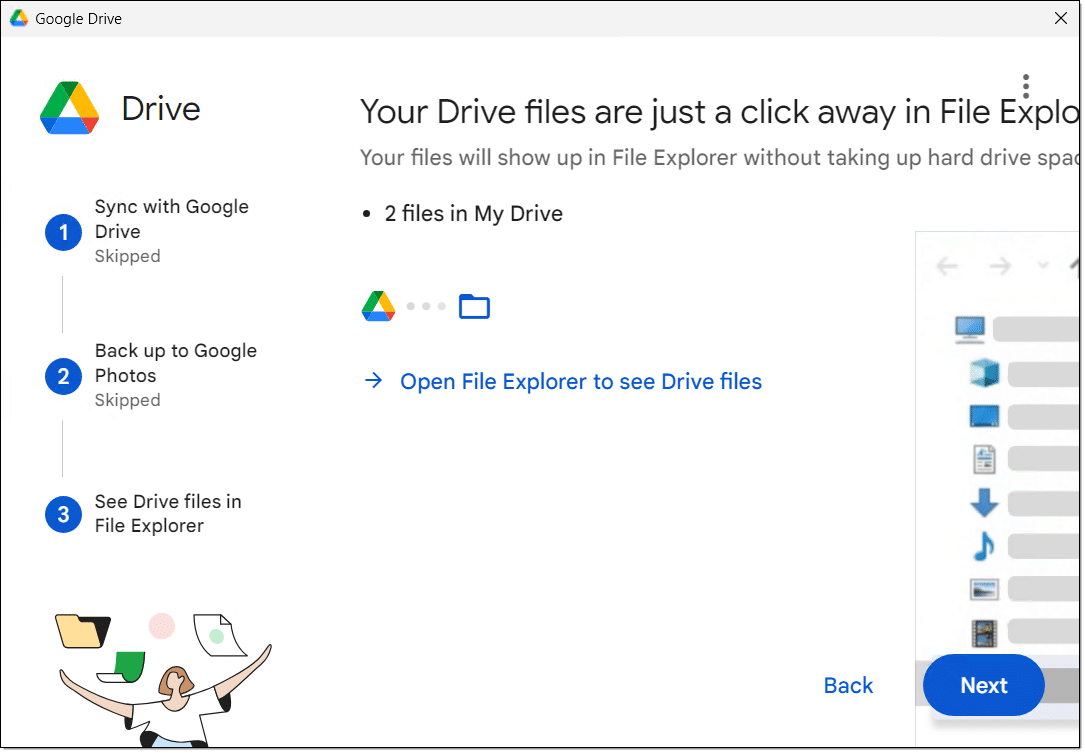The image size is (1085, 753).
Task: Click the step 1 circle icon
Action: pos(63,233)
